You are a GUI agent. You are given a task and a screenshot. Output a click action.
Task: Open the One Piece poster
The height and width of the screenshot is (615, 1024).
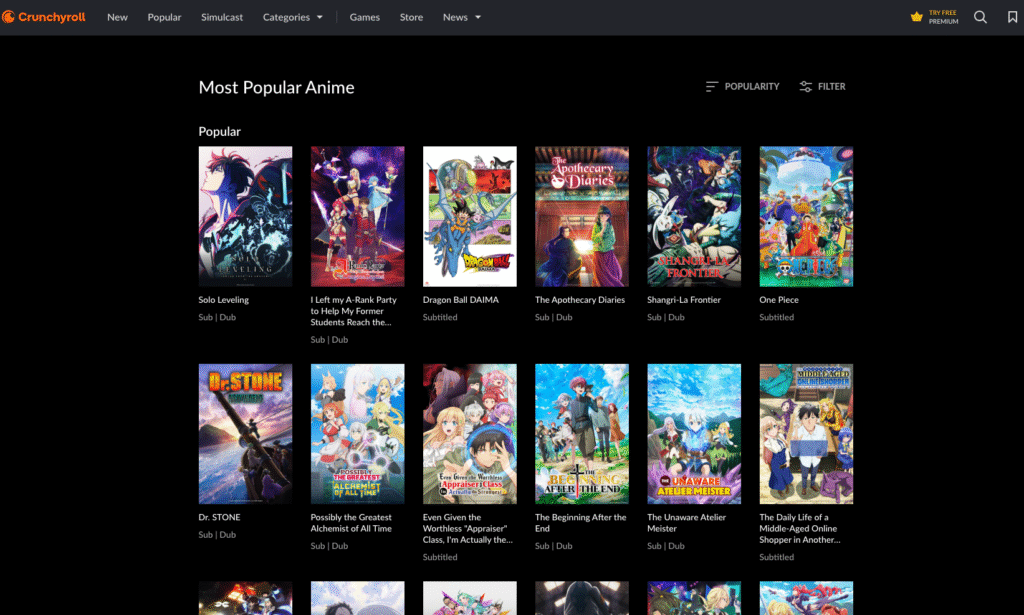click(x=807, y=216)
